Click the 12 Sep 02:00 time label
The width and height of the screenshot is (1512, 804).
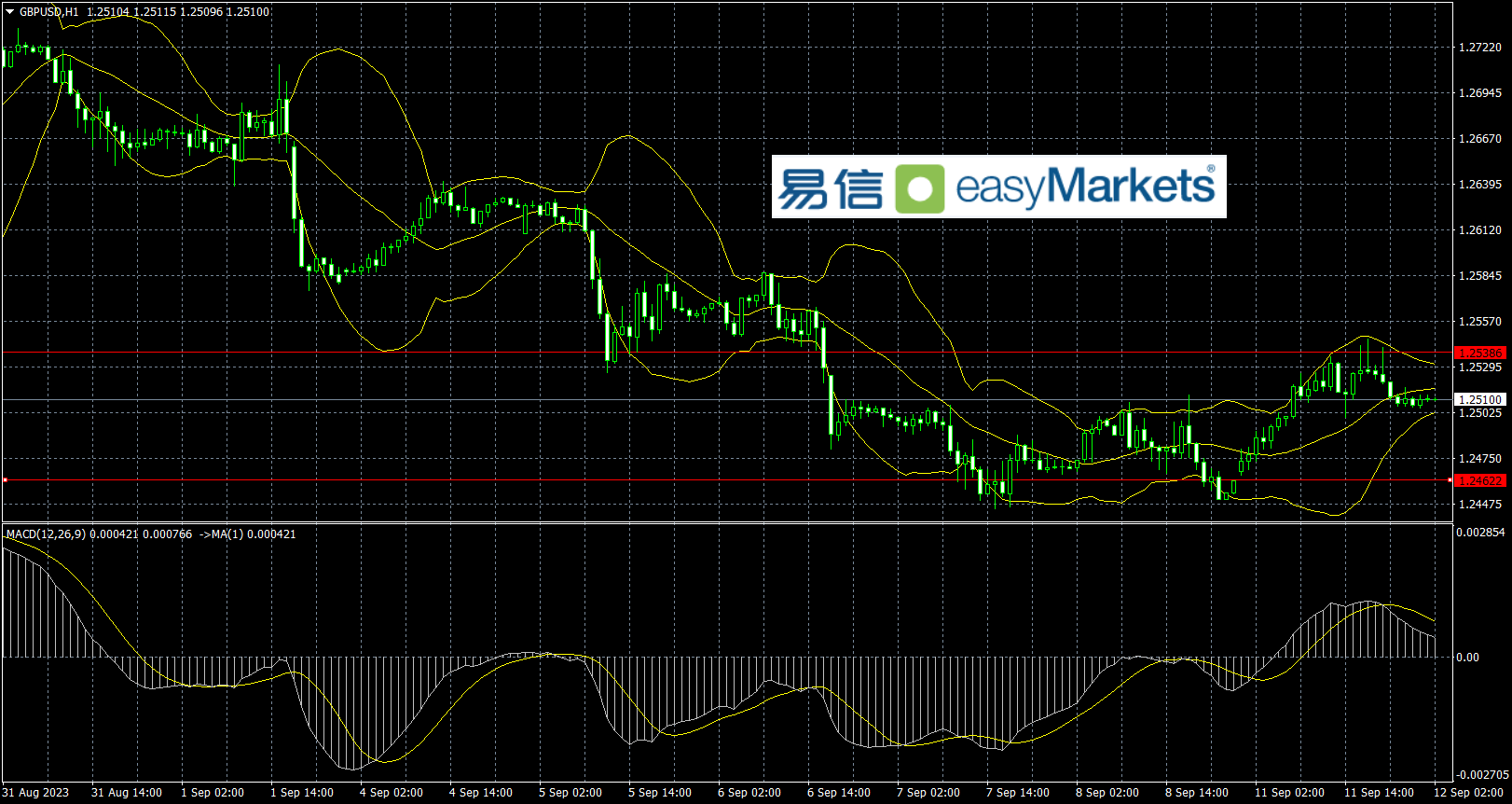(1468, 793)
